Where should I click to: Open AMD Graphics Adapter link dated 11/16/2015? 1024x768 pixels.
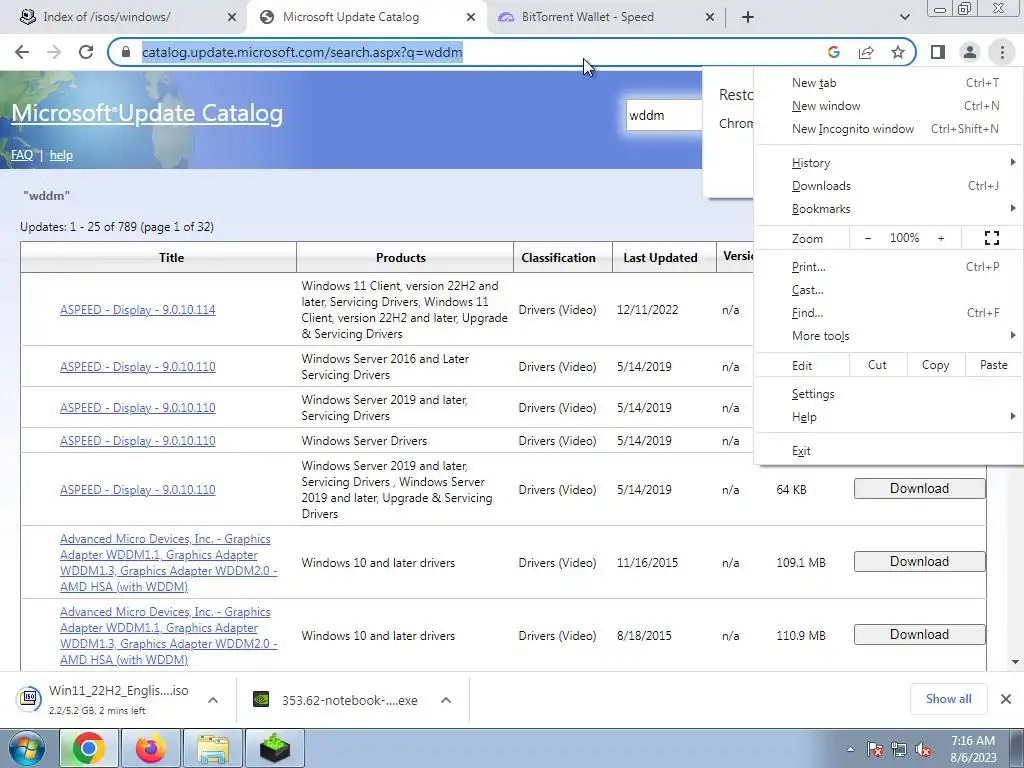[x=168, y=563]
